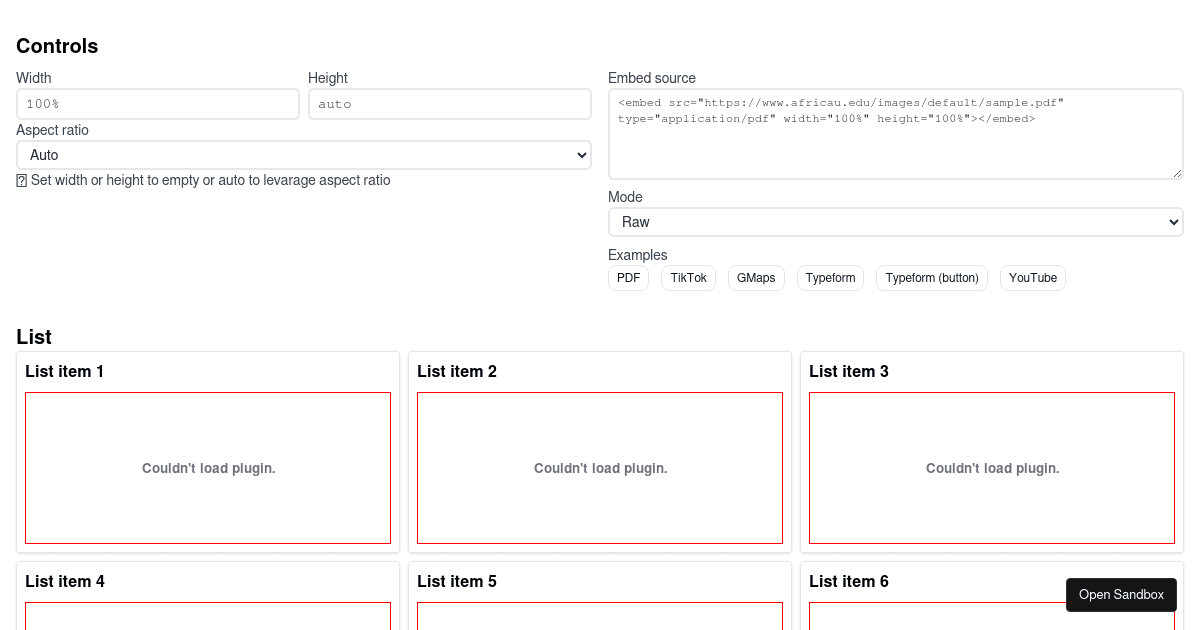The width and height of the screenshot is (1200, 630).
Task: Click the help icon next to aspect ratio hint
Action: [21, 180]
